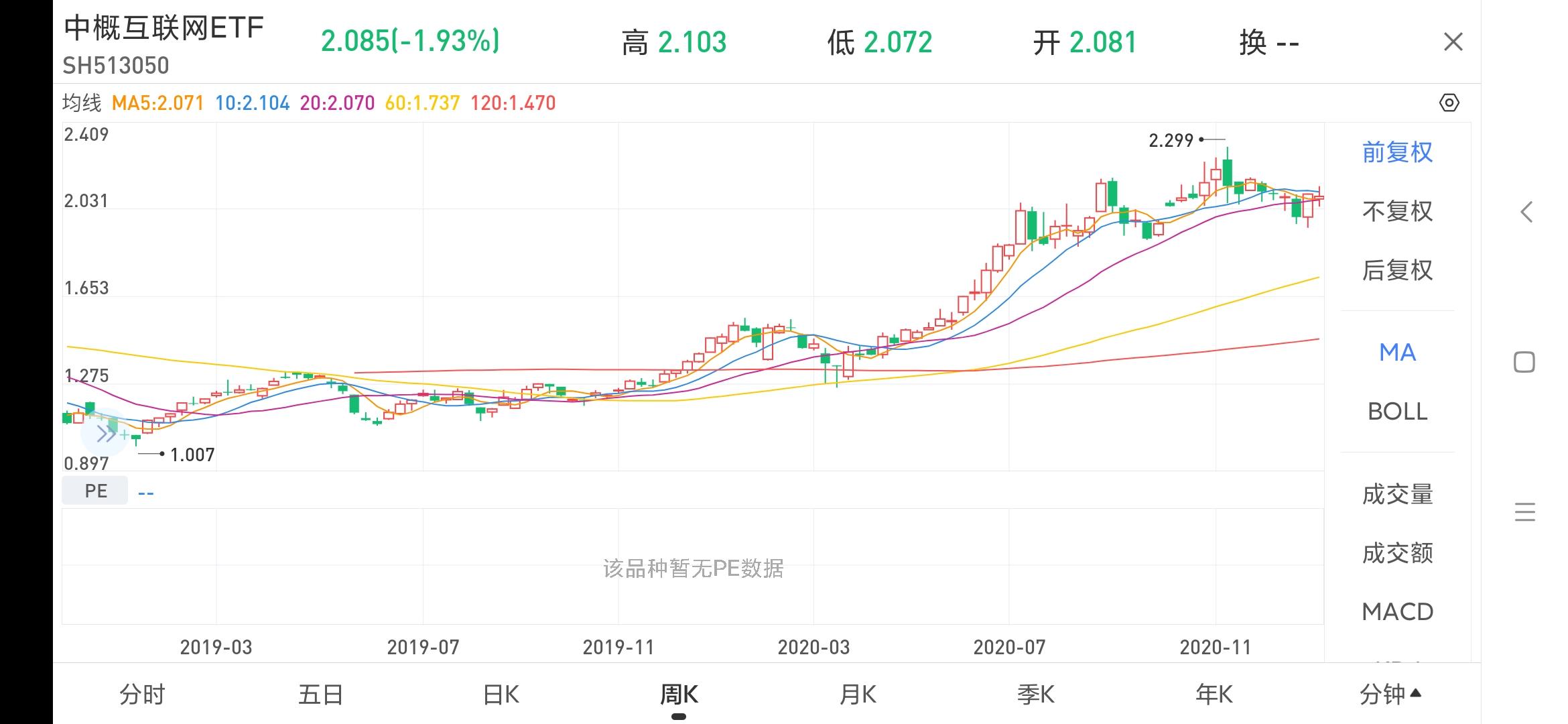Switch to 季K quarterly candlestick tab
The height and width of the screenshot is (724, 1568).
pyautogui.click(x=1036, y=695)
